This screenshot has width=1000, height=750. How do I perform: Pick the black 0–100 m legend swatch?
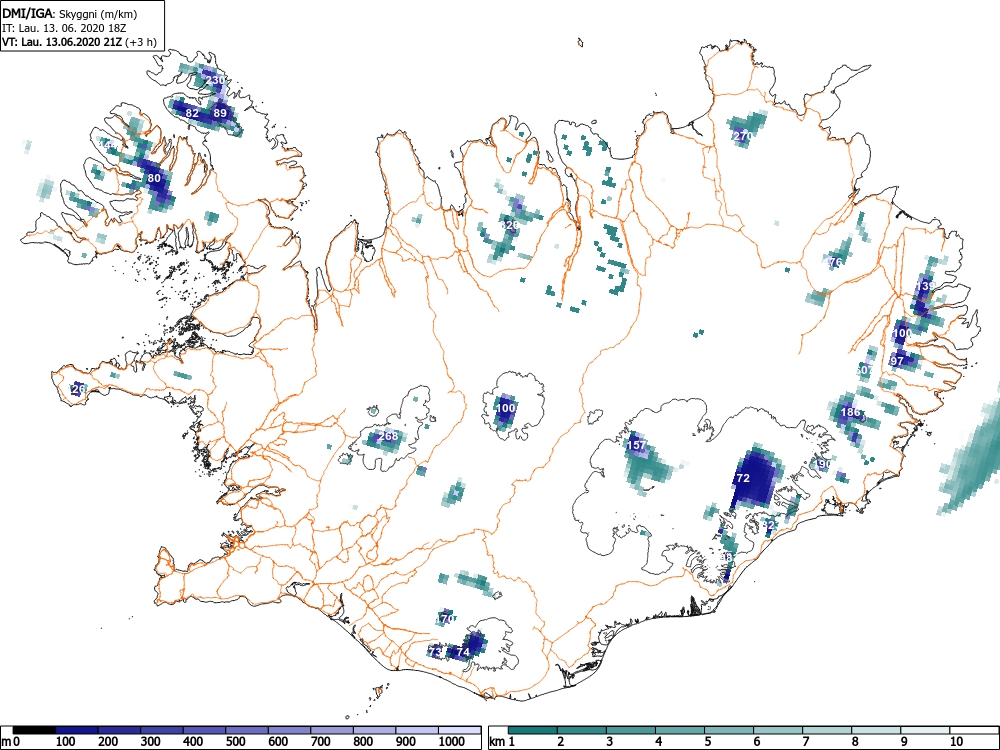point(34,730)
